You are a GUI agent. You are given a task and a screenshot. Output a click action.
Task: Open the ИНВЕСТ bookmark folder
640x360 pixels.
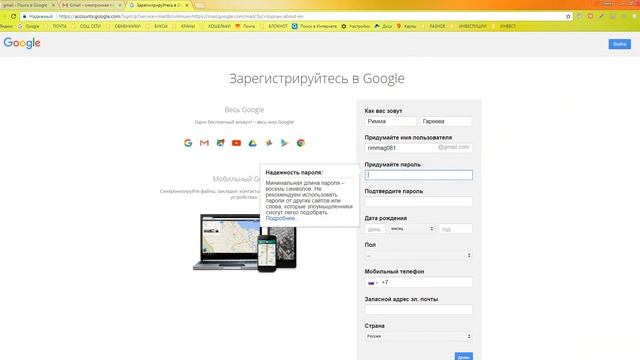tap(504, 26)
